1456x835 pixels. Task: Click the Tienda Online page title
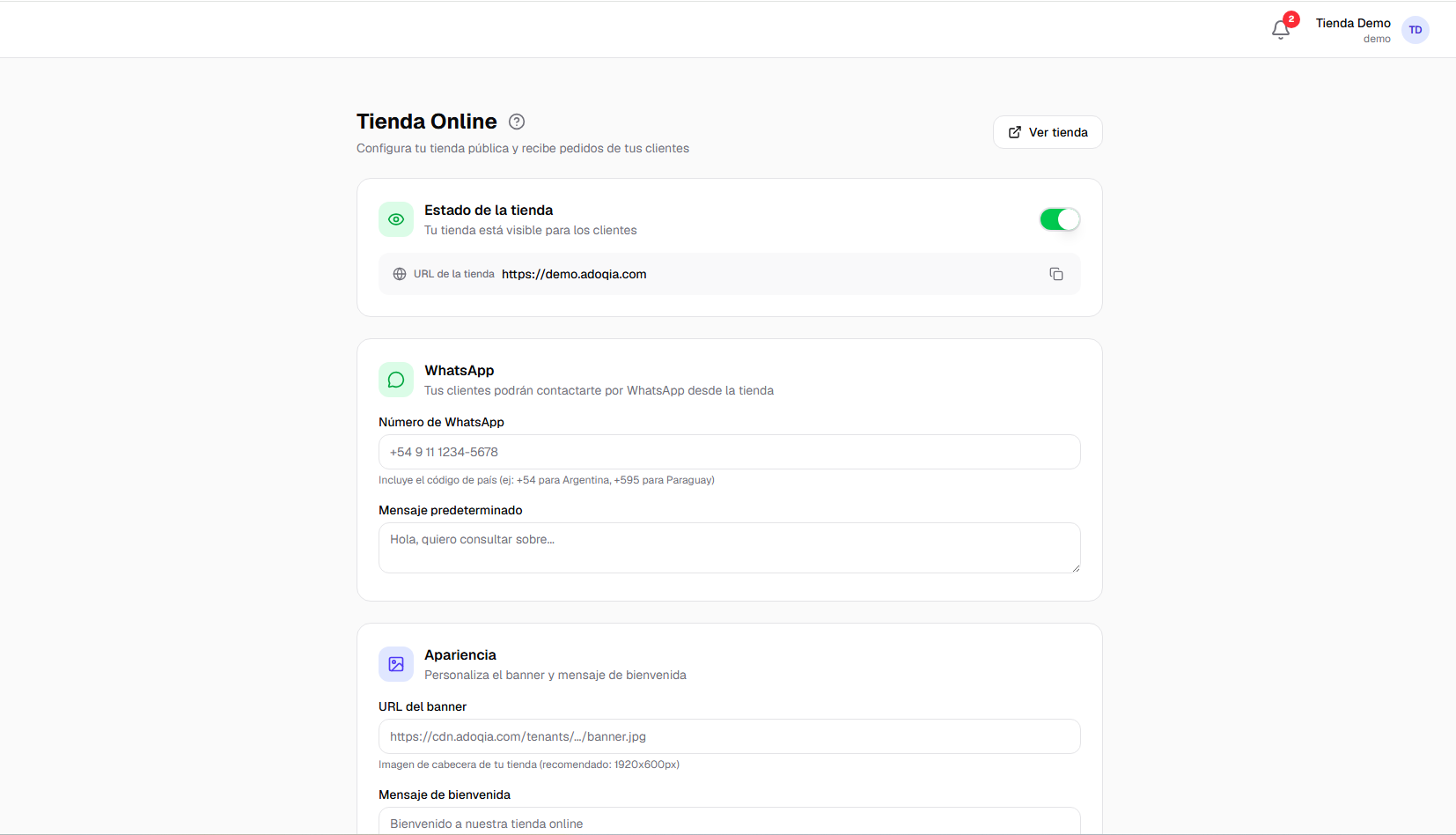click(427, 122)
